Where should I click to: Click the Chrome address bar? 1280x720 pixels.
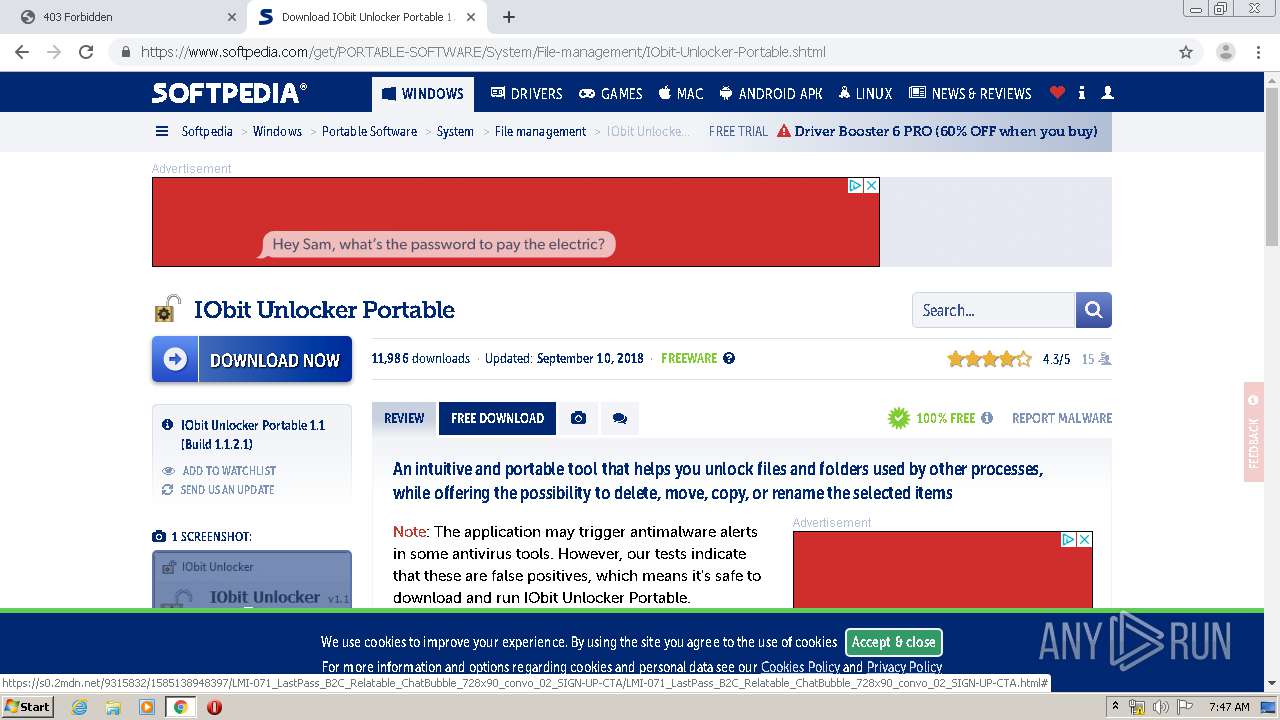point(640,52)
